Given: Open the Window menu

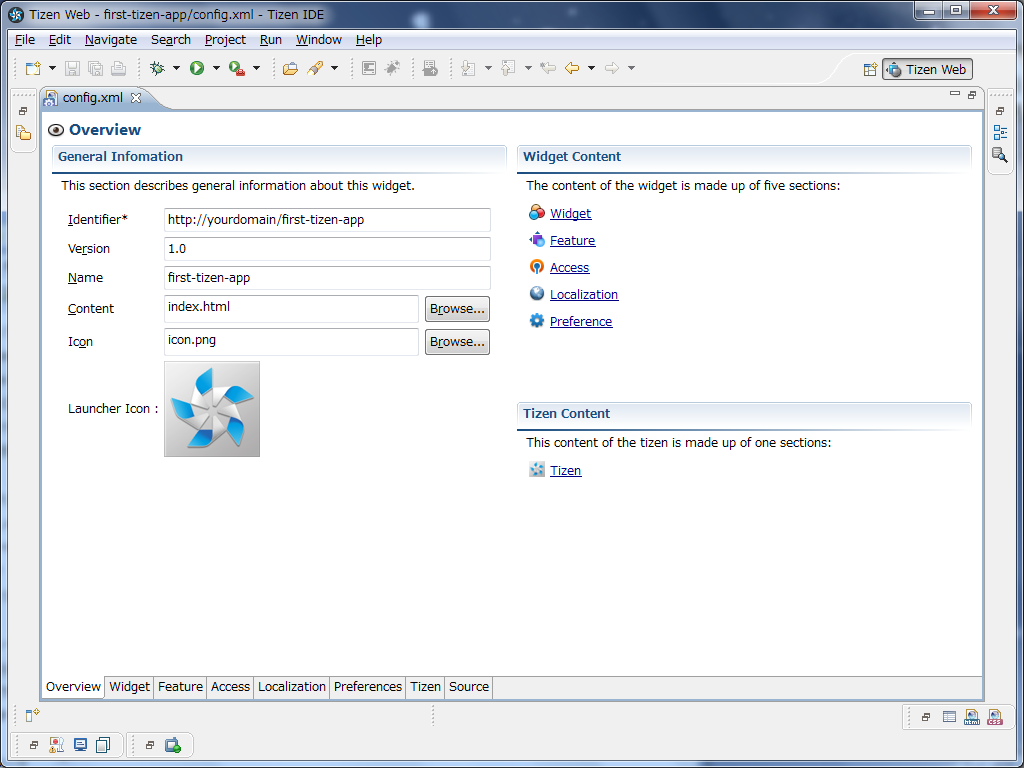Looking at the screenshot, I should (319, 40).
